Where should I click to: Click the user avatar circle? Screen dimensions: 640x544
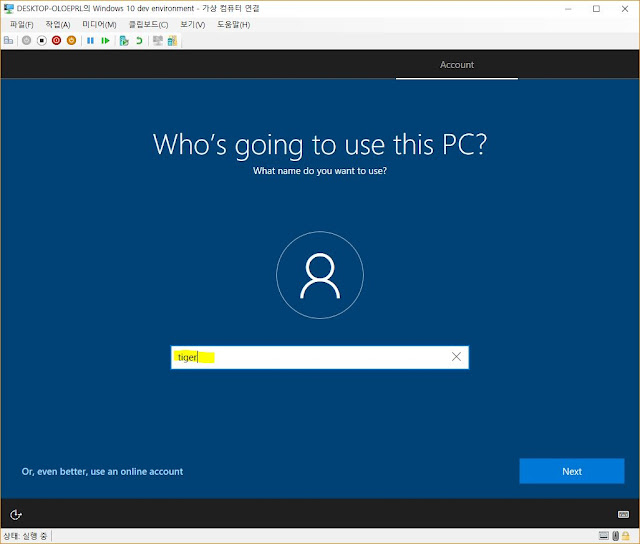pos(320,275)
